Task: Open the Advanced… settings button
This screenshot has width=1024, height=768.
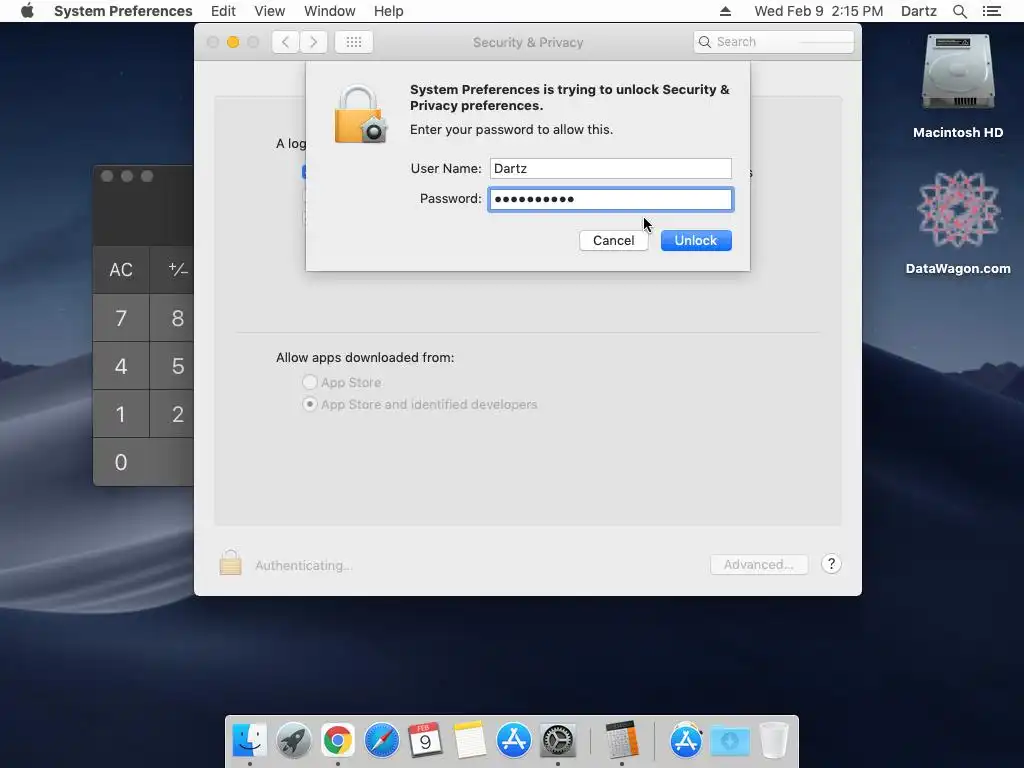Action: [x=758, y=564]
